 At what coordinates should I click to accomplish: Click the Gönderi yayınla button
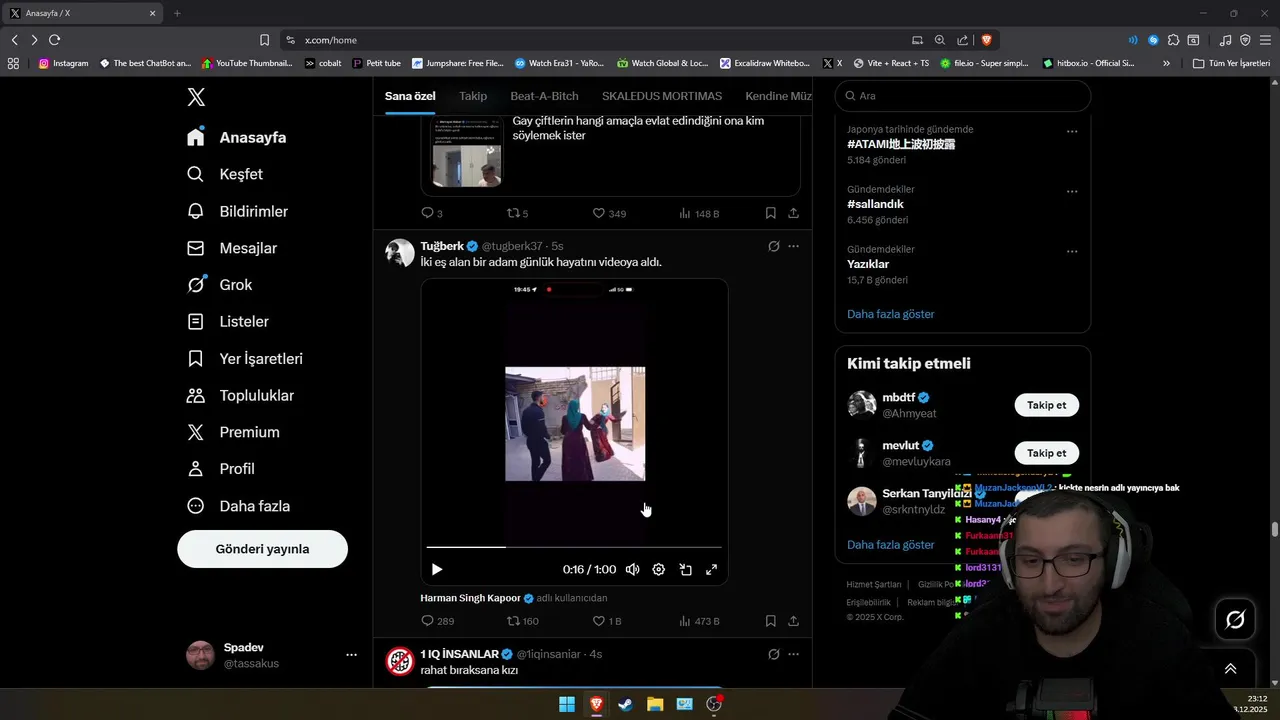coord(262,549)
